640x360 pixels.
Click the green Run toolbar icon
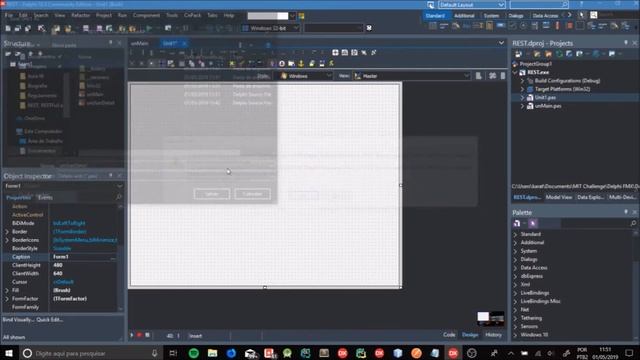[149, 28]
